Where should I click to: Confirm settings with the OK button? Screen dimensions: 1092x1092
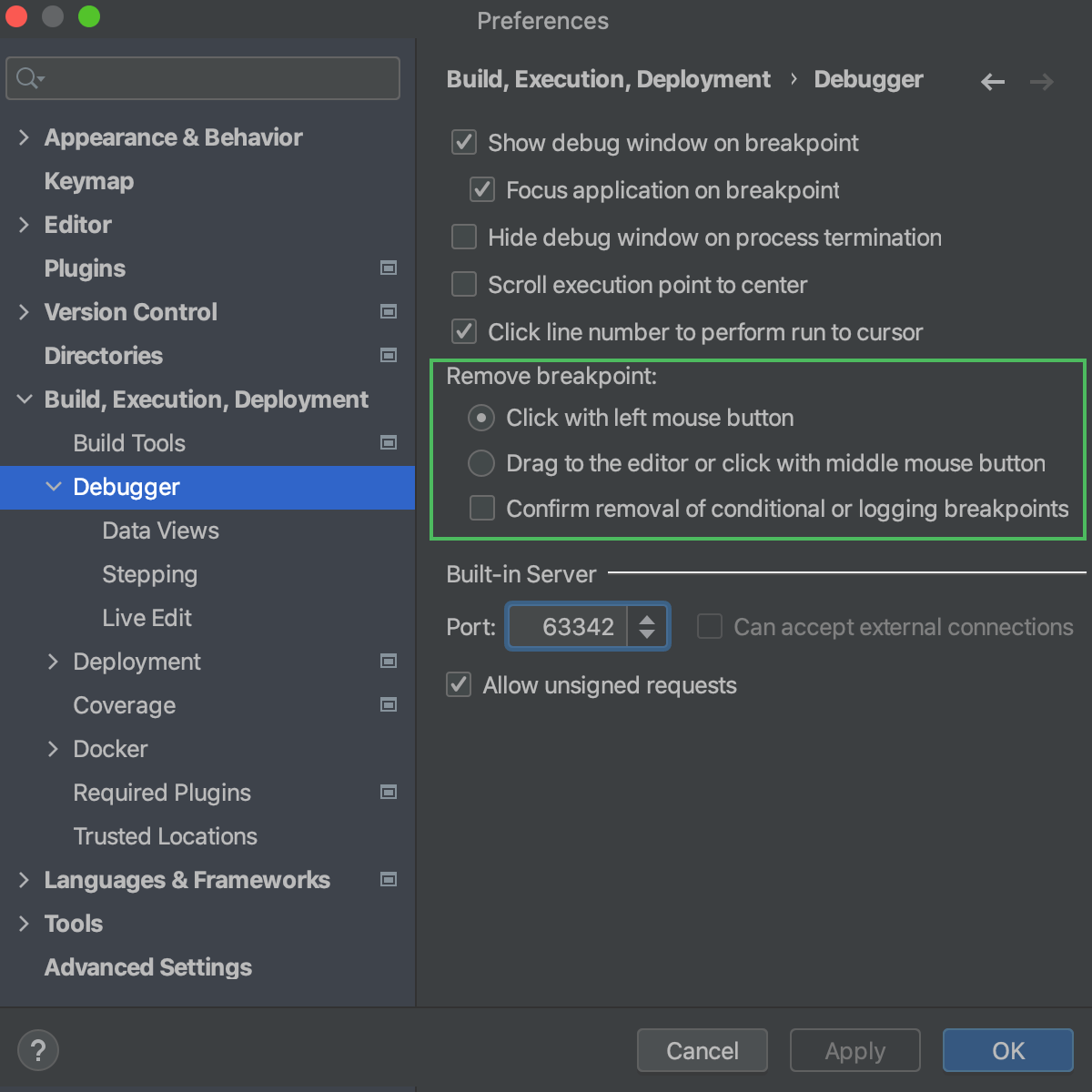[1006, 1050]
